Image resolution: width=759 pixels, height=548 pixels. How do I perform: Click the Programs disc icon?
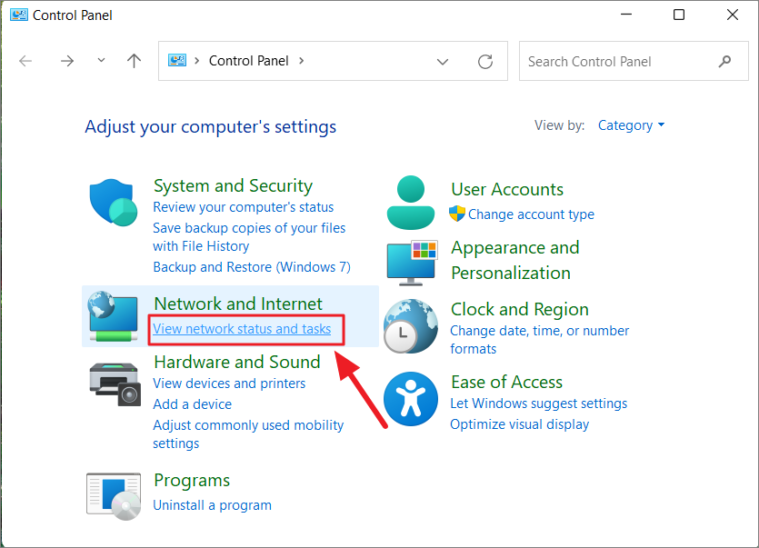114,496
